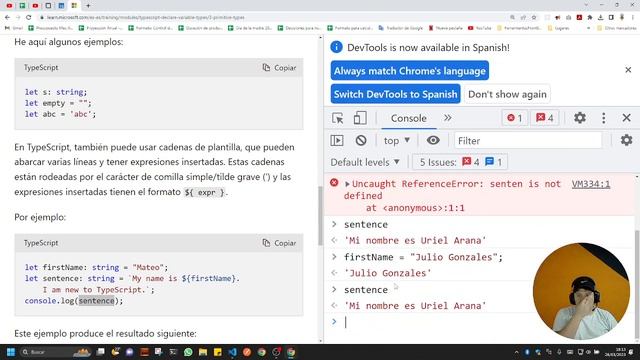640x360 pixels.
Task: Open console settings gear next to Filter
Action: [626, 140]
